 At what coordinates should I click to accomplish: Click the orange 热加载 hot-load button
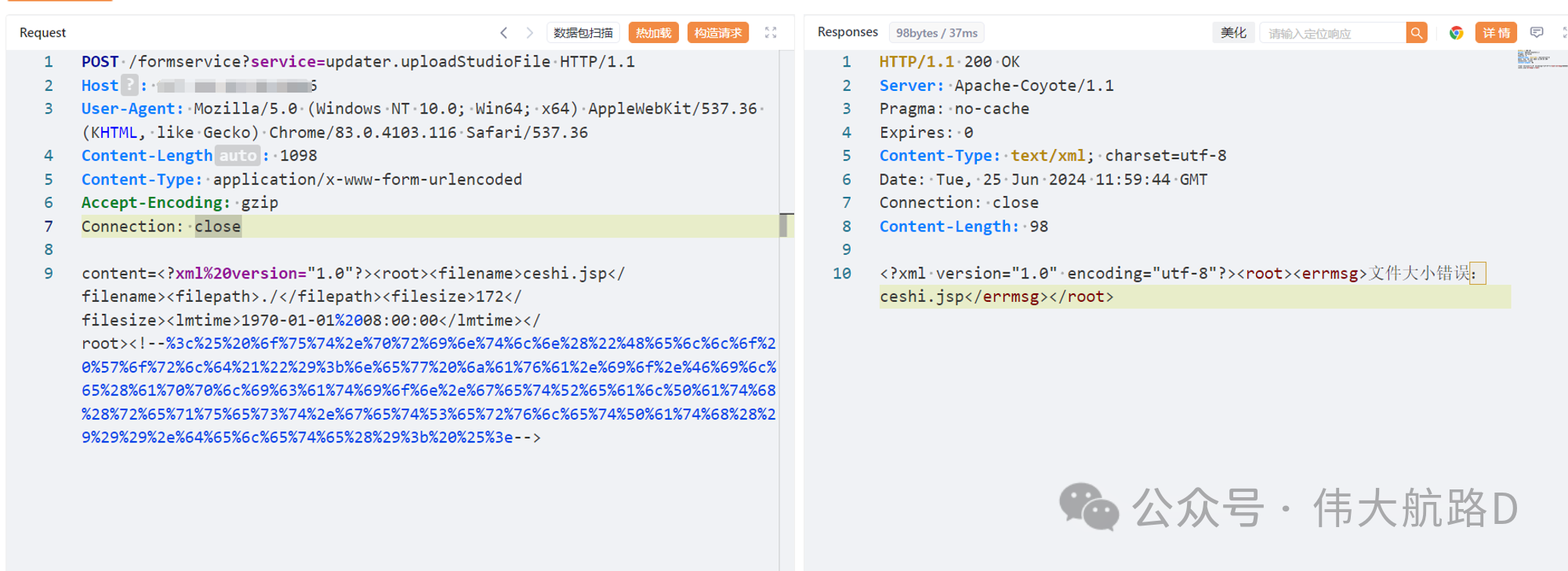(653, 33)
